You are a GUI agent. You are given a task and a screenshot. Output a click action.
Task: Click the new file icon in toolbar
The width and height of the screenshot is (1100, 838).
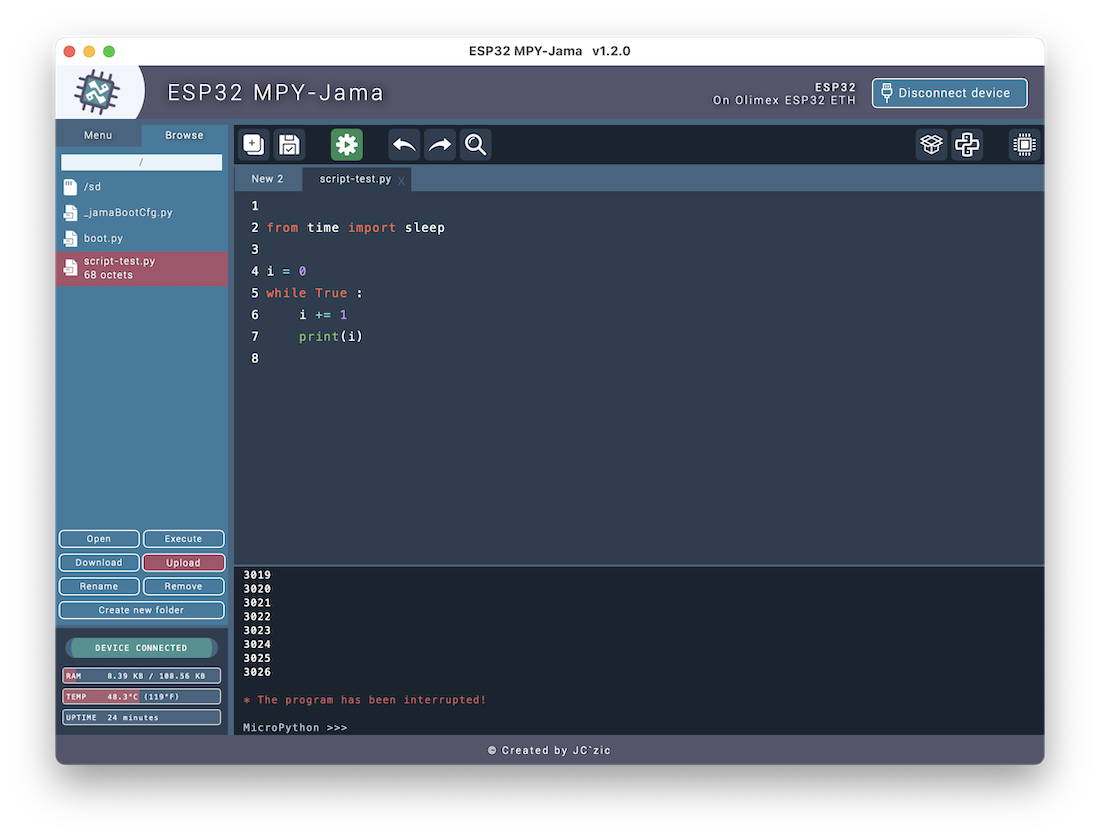click(x=254, y=145)
